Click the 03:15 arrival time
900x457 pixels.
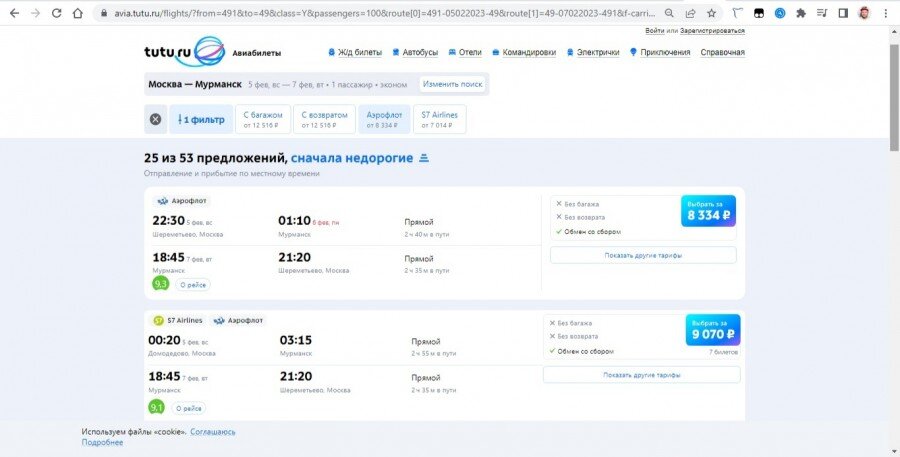point(296,340)
